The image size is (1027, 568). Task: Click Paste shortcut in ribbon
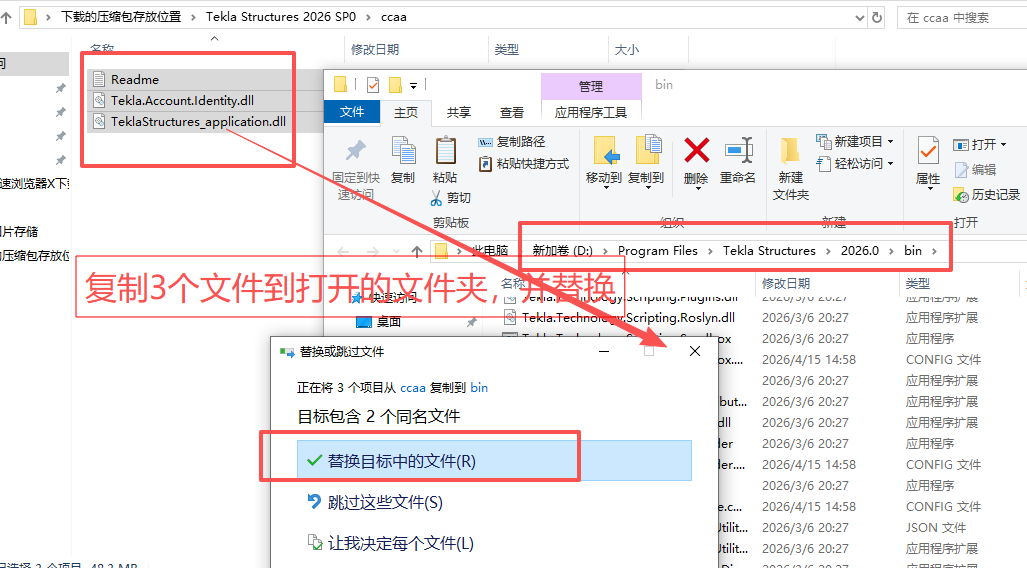[x=523, y=164]
